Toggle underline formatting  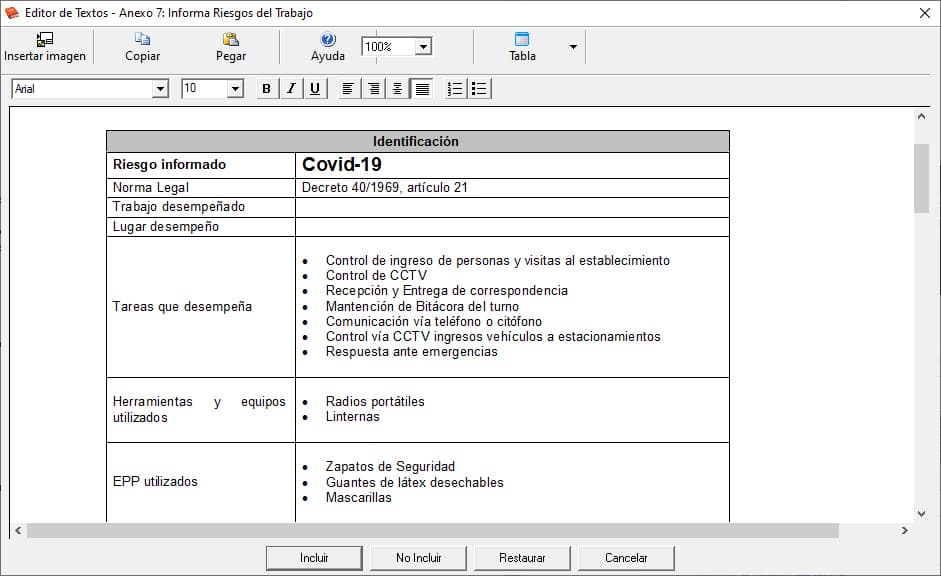coord(315,89)
